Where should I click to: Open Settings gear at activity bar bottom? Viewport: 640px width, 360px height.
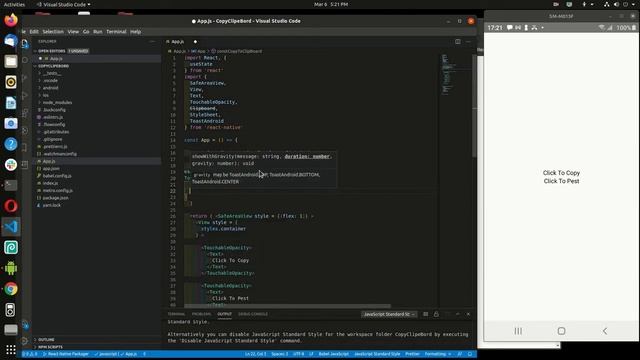pyautogui.click(x=25, y=341)
